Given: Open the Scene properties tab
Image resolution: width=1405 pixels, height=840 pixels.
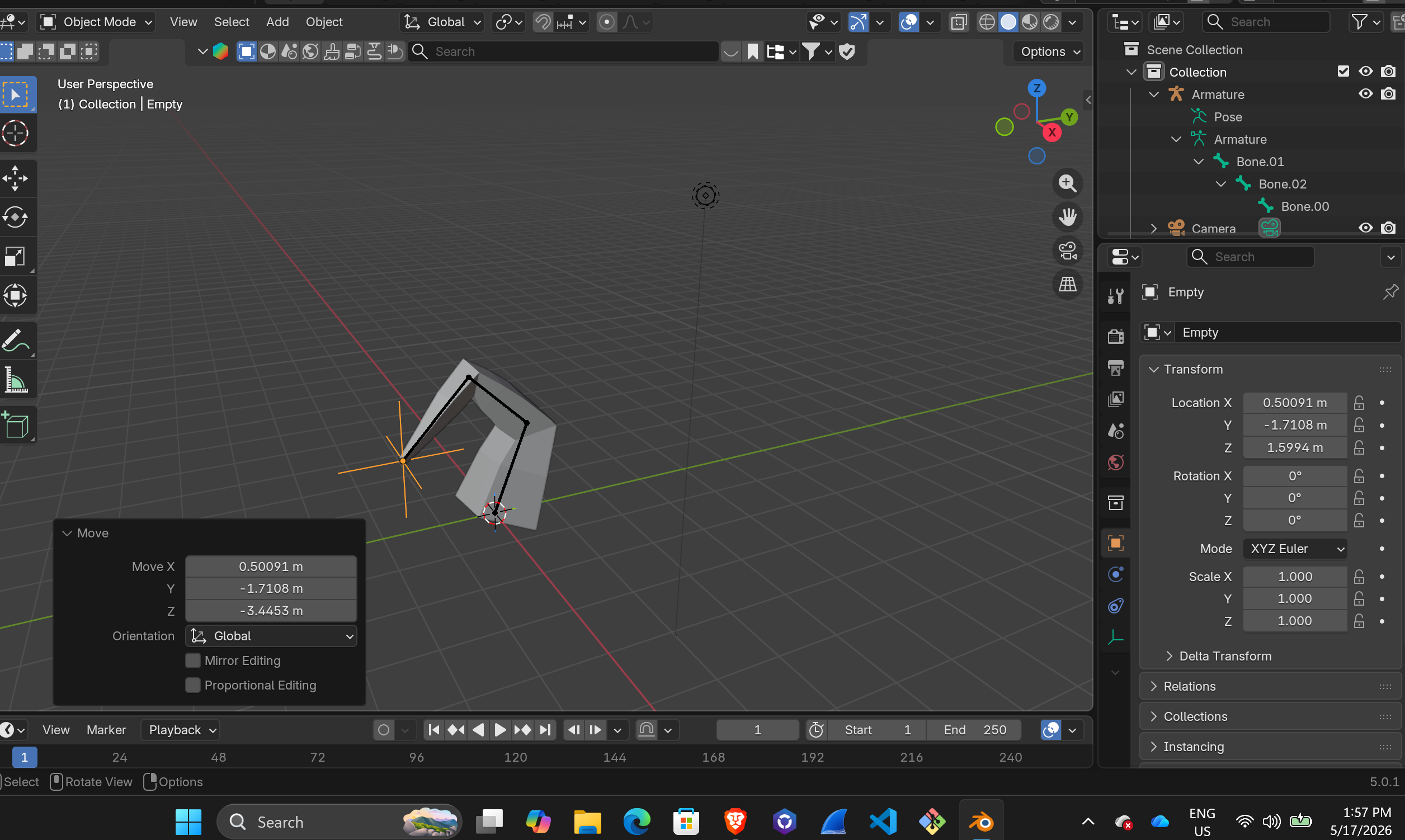Looking at the screenshot, I should [x=1115, y=431].
